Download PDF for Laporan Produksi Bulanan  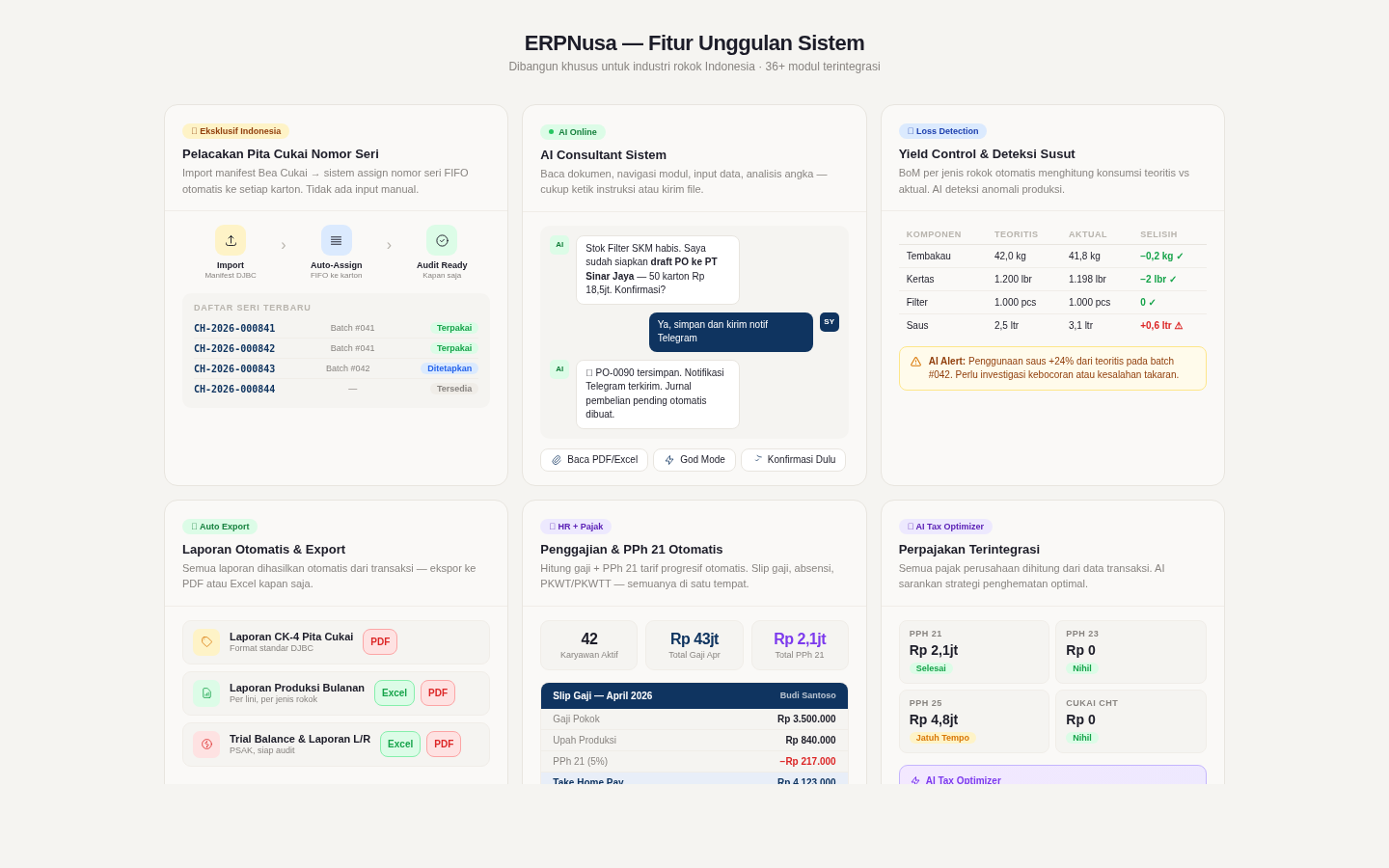point(438,693)
